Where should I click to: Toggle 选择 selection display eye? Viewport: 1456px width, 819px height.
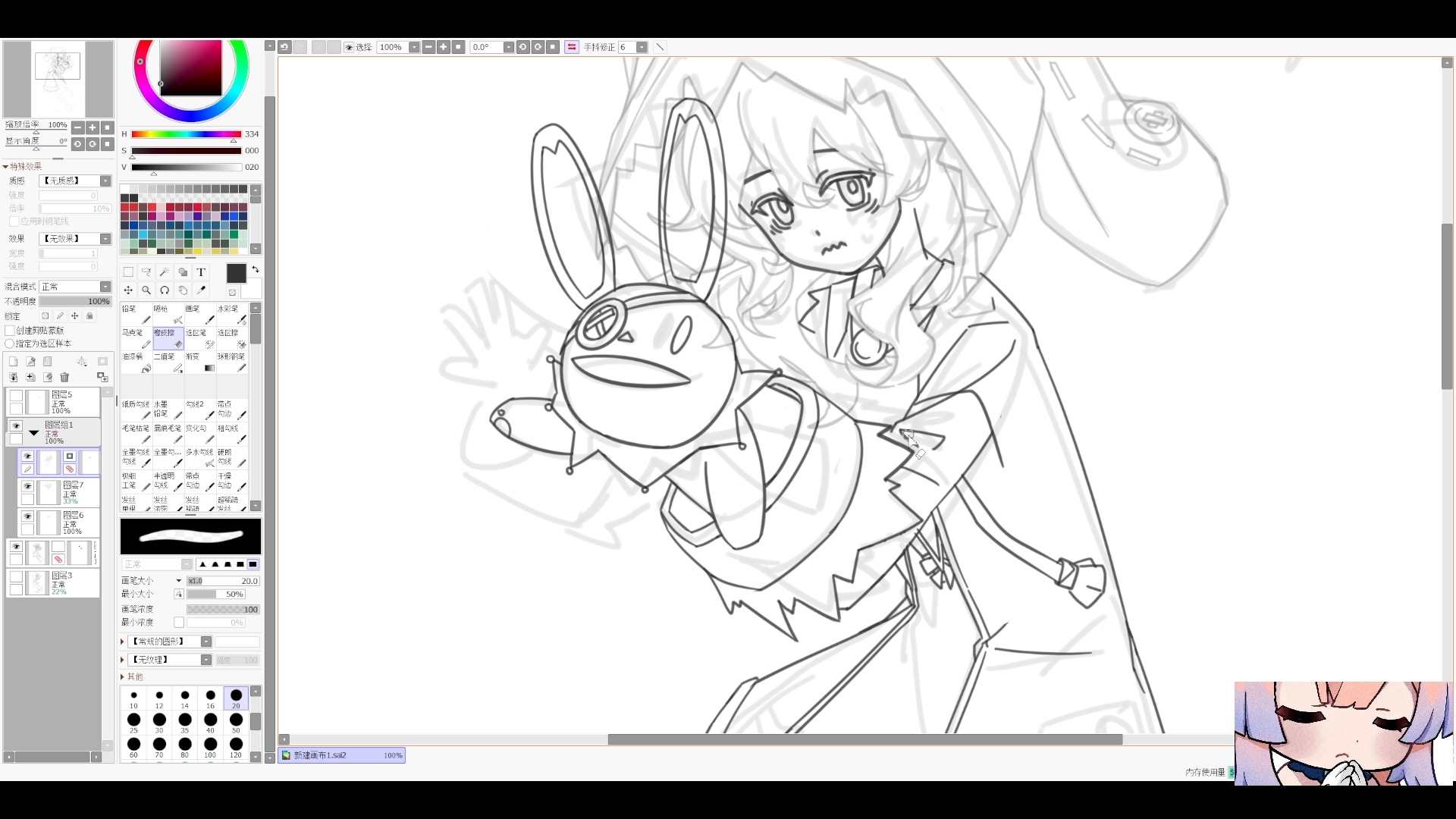pyautogui.click(x=349, y=47)
